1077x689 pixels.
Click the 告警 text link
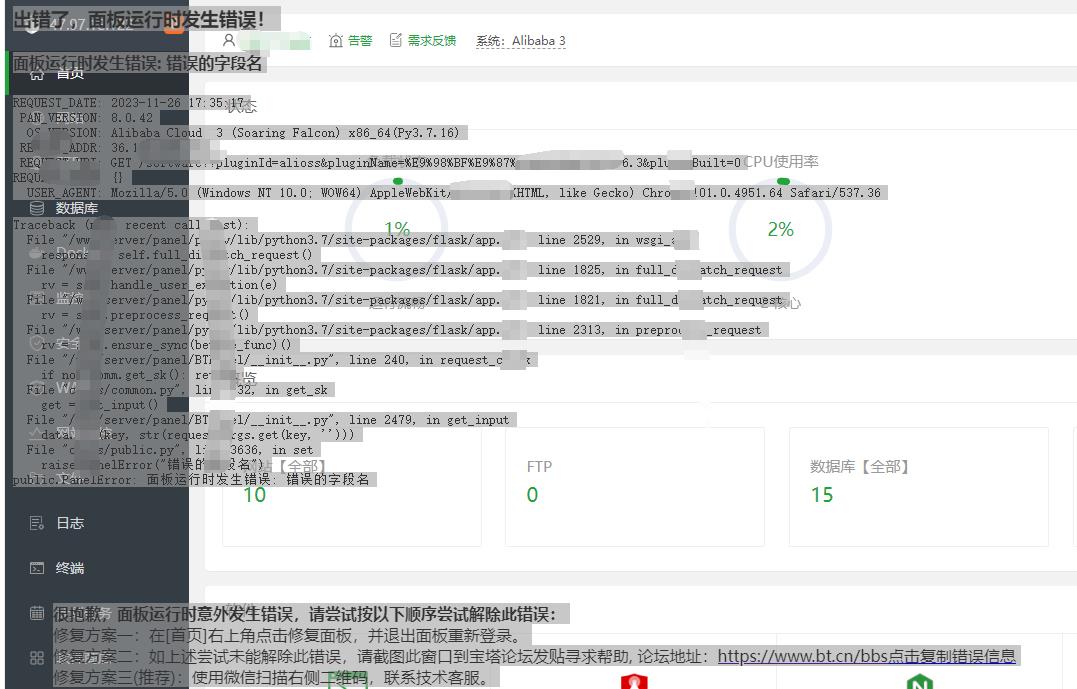(360, 41)
